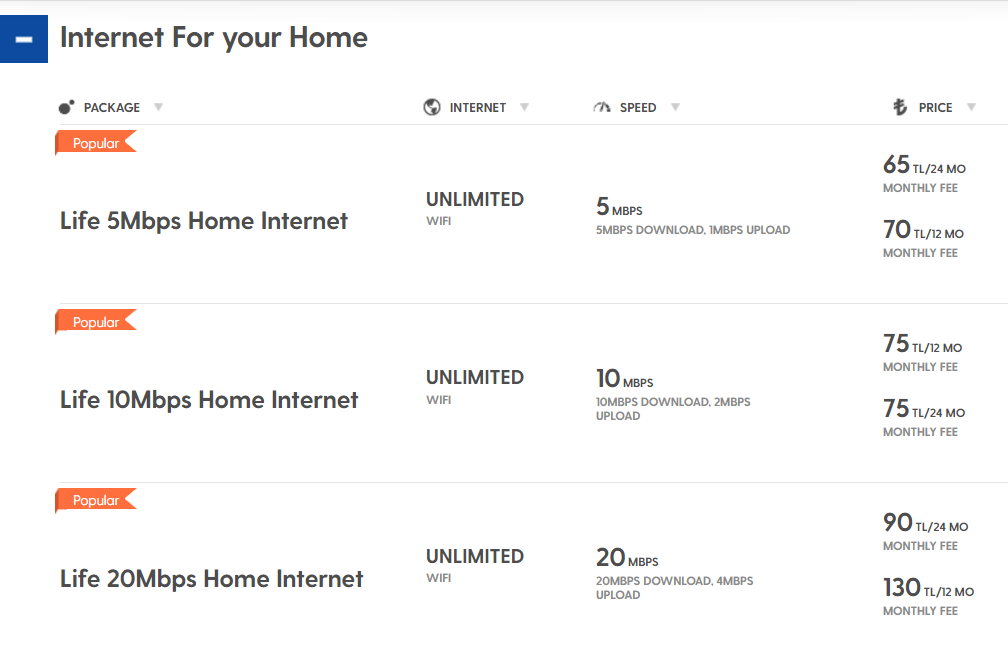Select the 65 TL/24 MO price option
The height and width of the screenshot is (646, 1008).
point(924,173)
